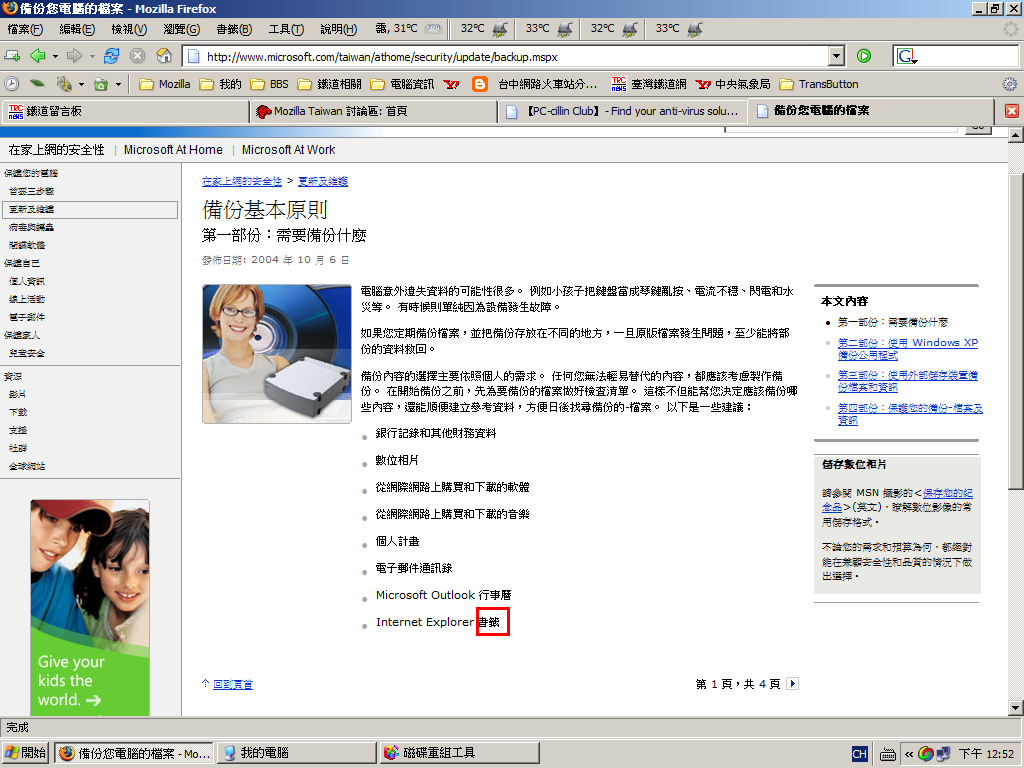Open the 工具(T) menu
The image size is (1024, 768).
(286, 29)
